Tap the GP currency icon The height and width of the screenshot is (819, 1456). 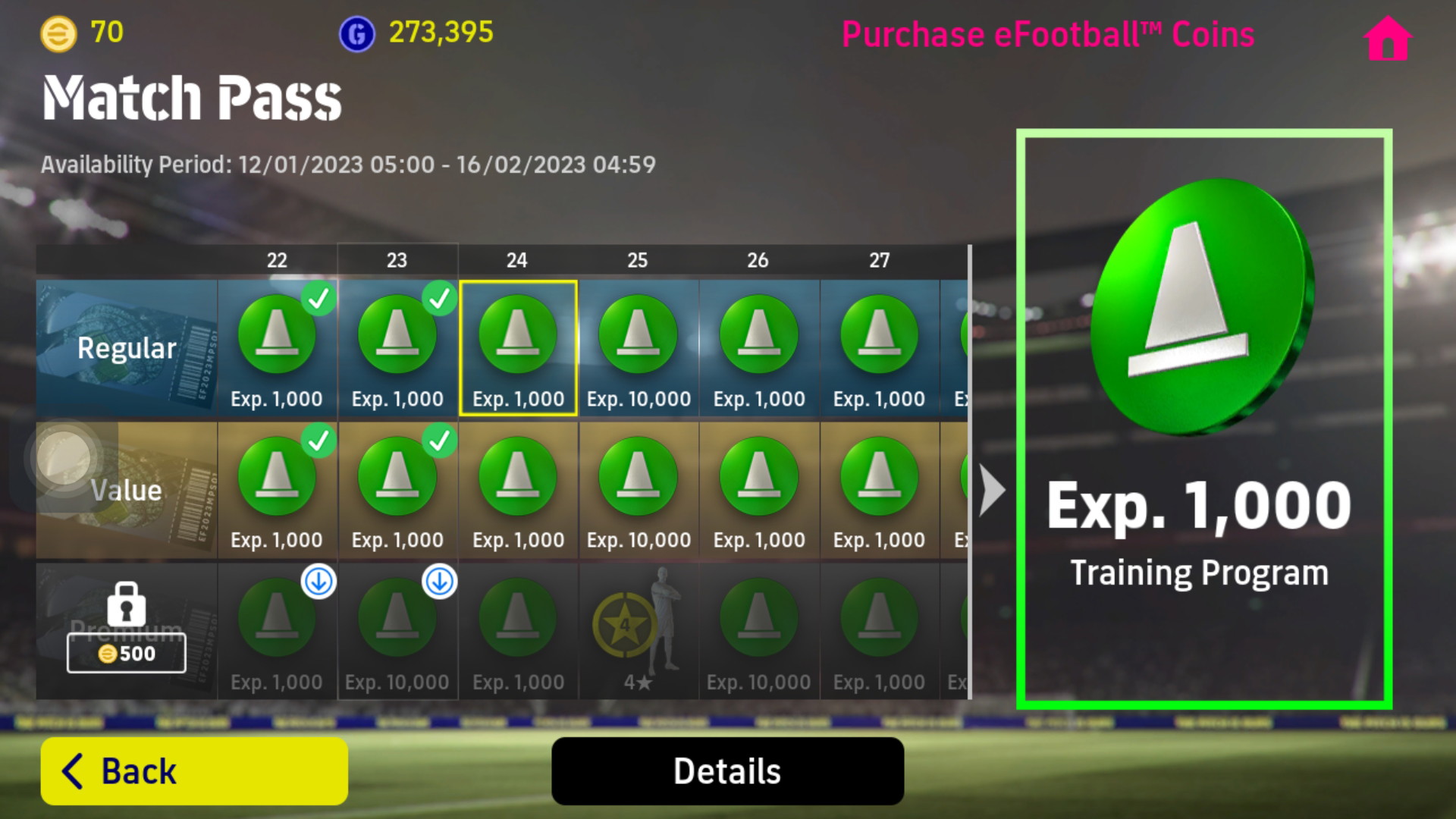(x=357, y=33)
